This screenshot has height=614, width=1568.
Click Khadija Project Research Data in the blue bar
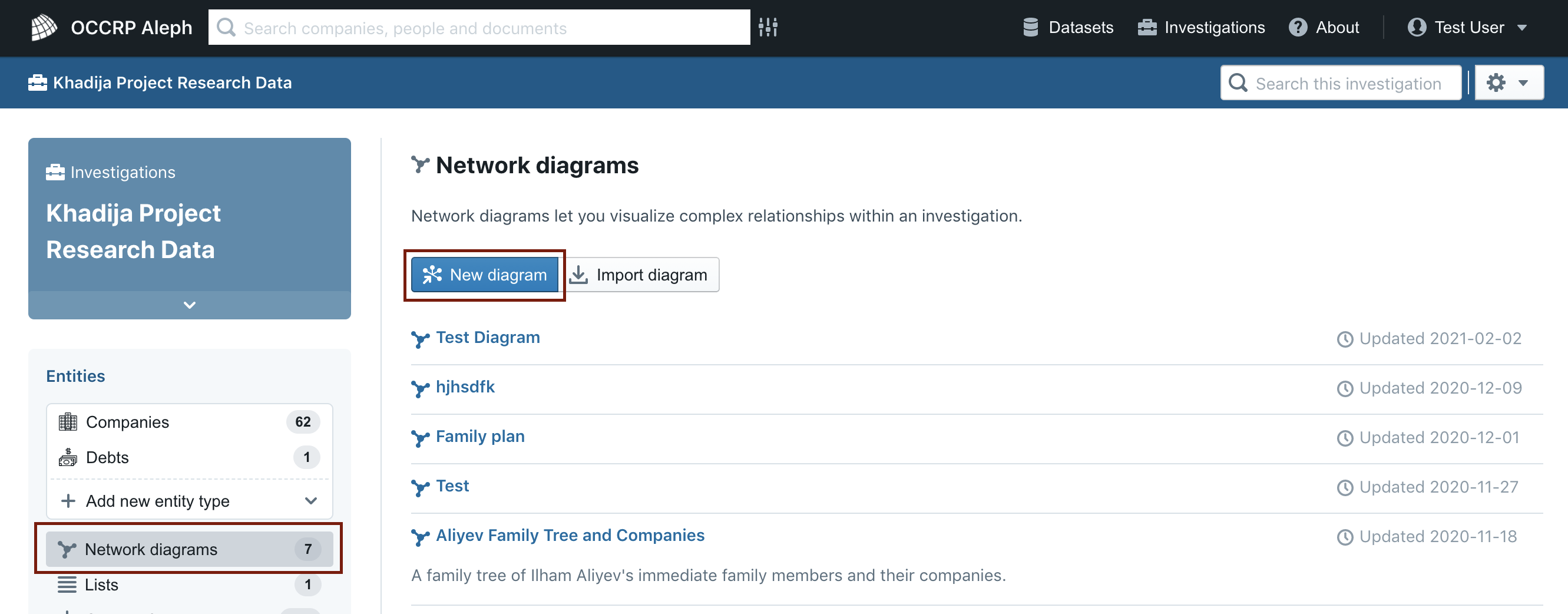tap(172, 82)
